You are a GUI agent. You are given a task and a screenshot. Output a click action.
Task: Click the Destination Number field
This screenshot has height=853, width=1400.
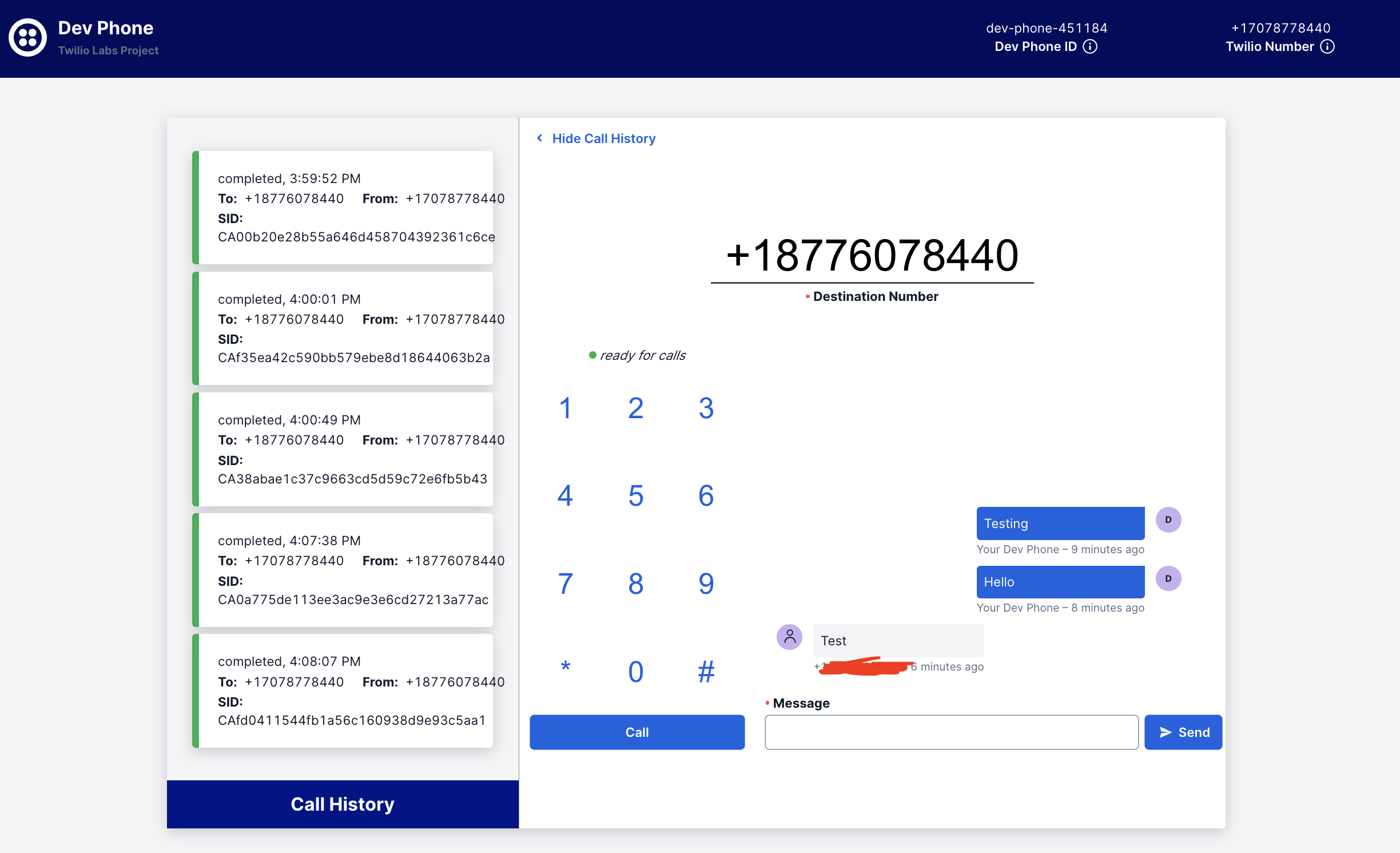click(x=872, y=256)
